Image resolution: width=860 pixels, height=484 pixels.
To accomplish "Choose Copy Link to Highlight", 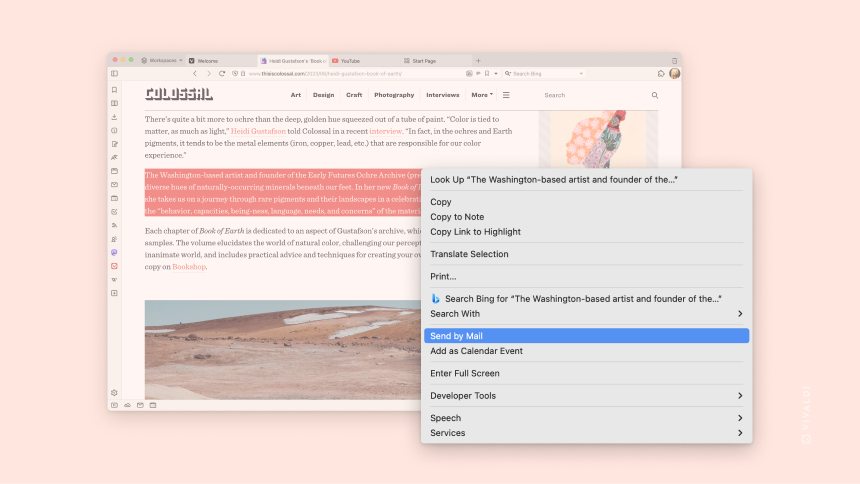I will [x=586, y=232].
